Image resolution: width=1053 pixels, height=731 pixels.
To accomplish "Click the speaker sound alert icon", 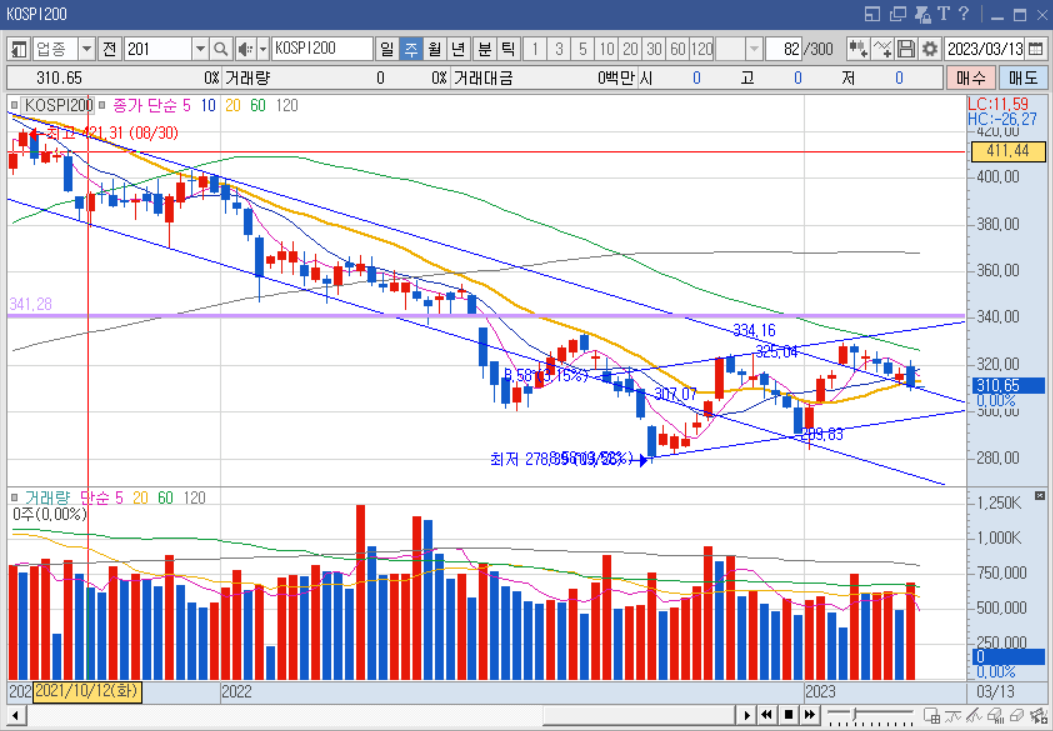I will (246, 49).
